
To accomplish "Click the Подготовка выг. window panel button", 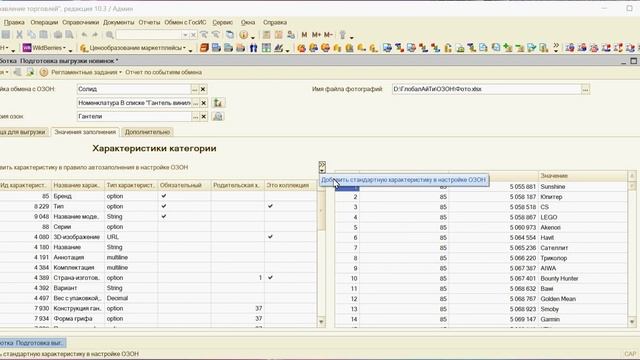I will click(x=32, y=343).
